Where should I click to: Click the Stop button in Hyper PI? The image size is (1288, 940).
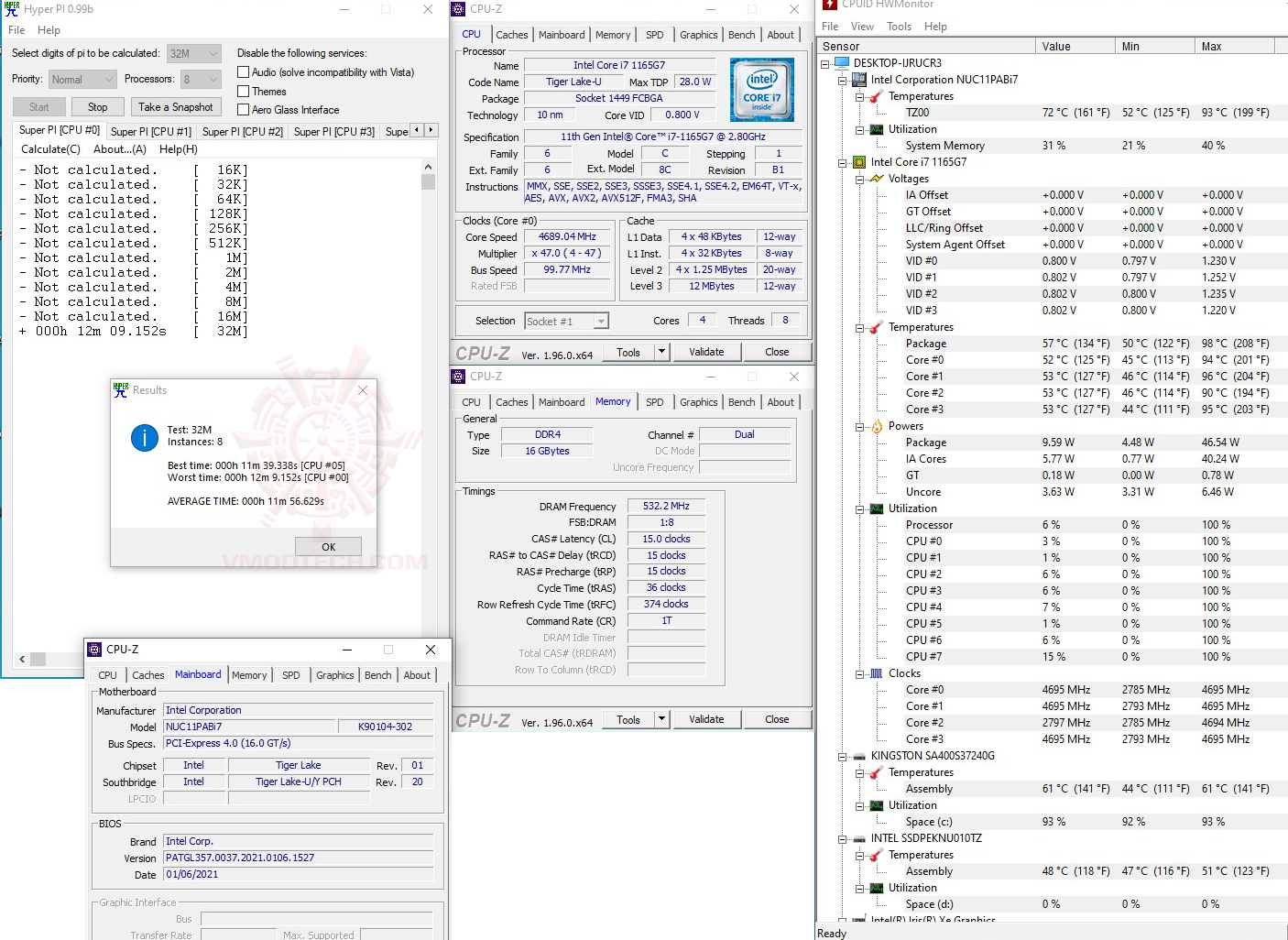coord(98,107)
